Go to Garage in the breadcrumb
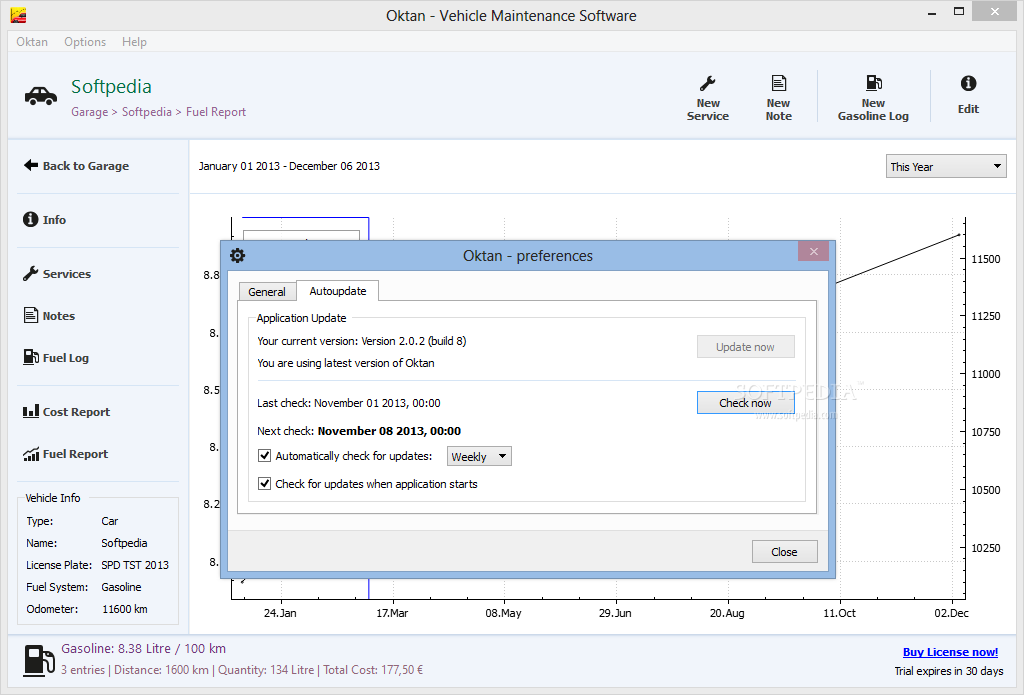 pyautogui.click(x=89, y=112)
